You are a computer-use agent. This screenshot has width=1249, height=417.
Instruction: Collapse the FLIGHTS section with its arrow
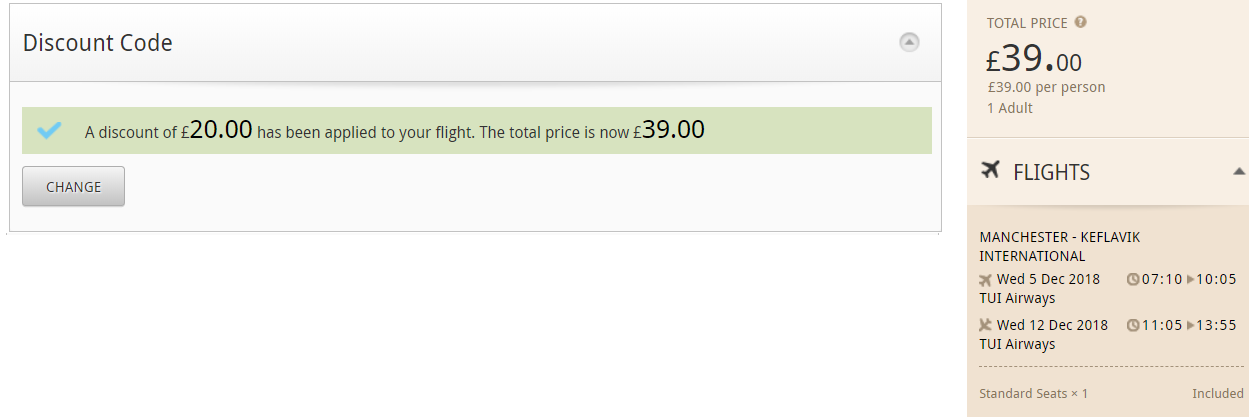click(x=1239, y=172)
